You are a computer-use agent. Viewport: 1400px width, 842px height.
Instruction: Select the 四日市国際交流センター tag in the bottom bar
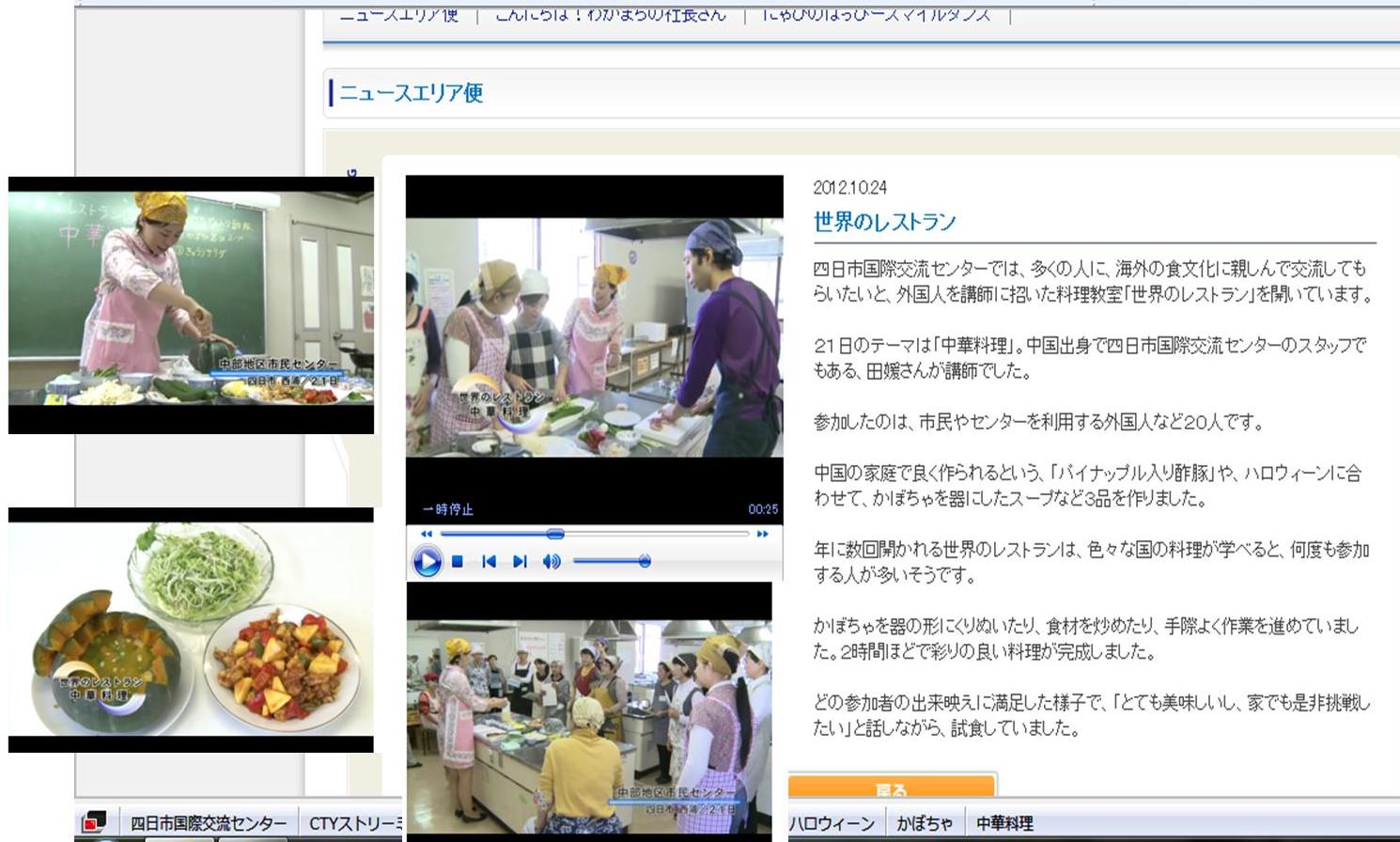209,823
